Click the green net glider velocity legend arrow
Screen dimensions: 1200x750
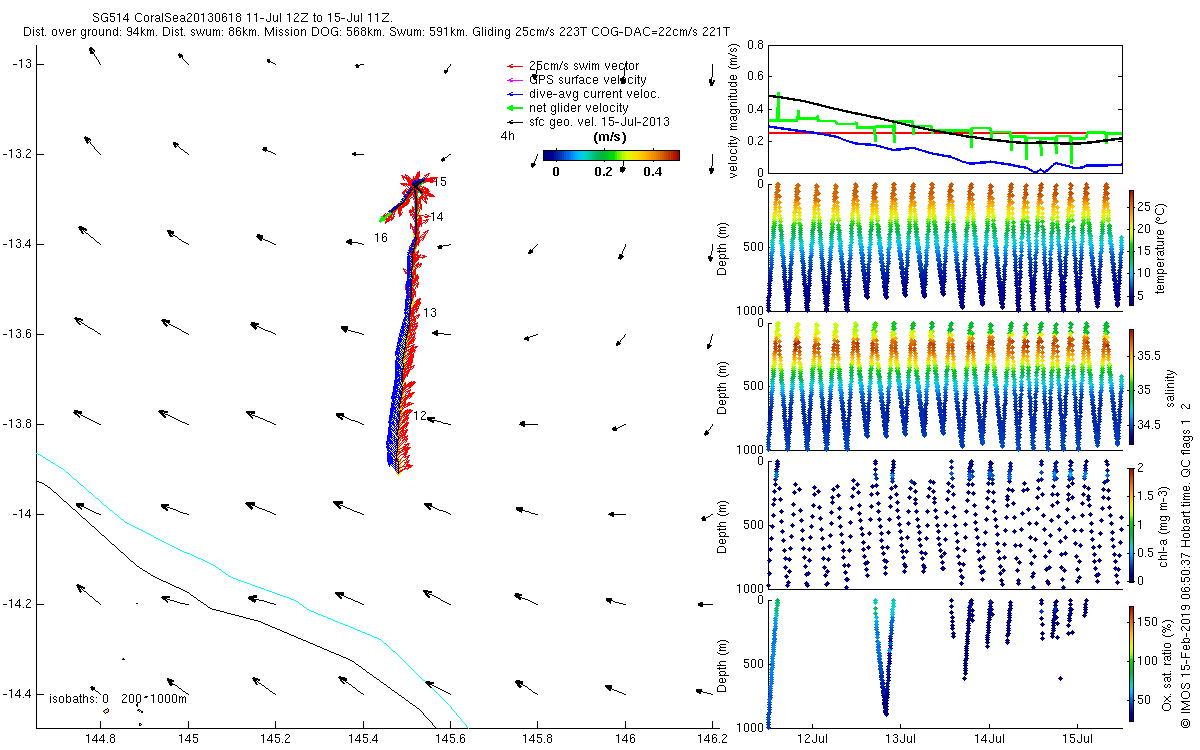click(x=515, y=108)
